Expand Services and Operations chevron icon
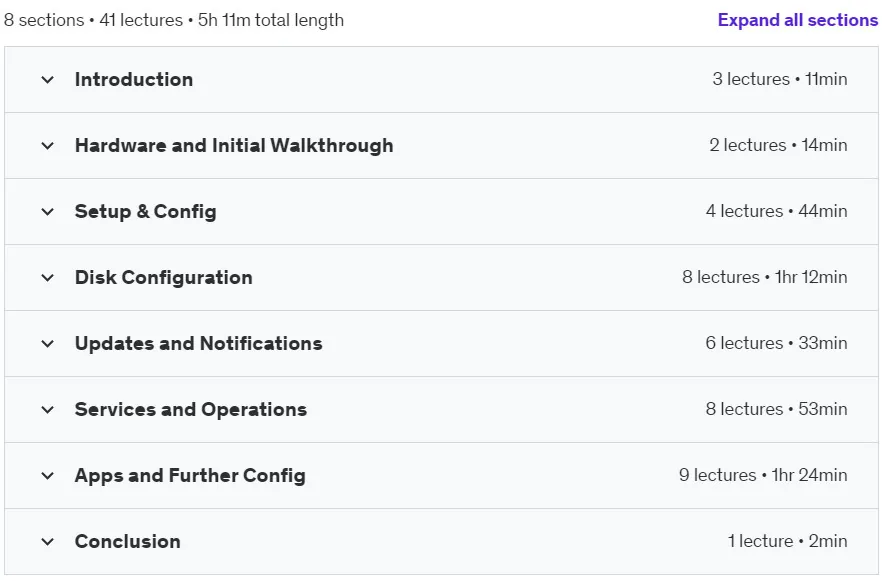This screenshot has width=882, height=581. pyautogui.click(x=48, y=410)
